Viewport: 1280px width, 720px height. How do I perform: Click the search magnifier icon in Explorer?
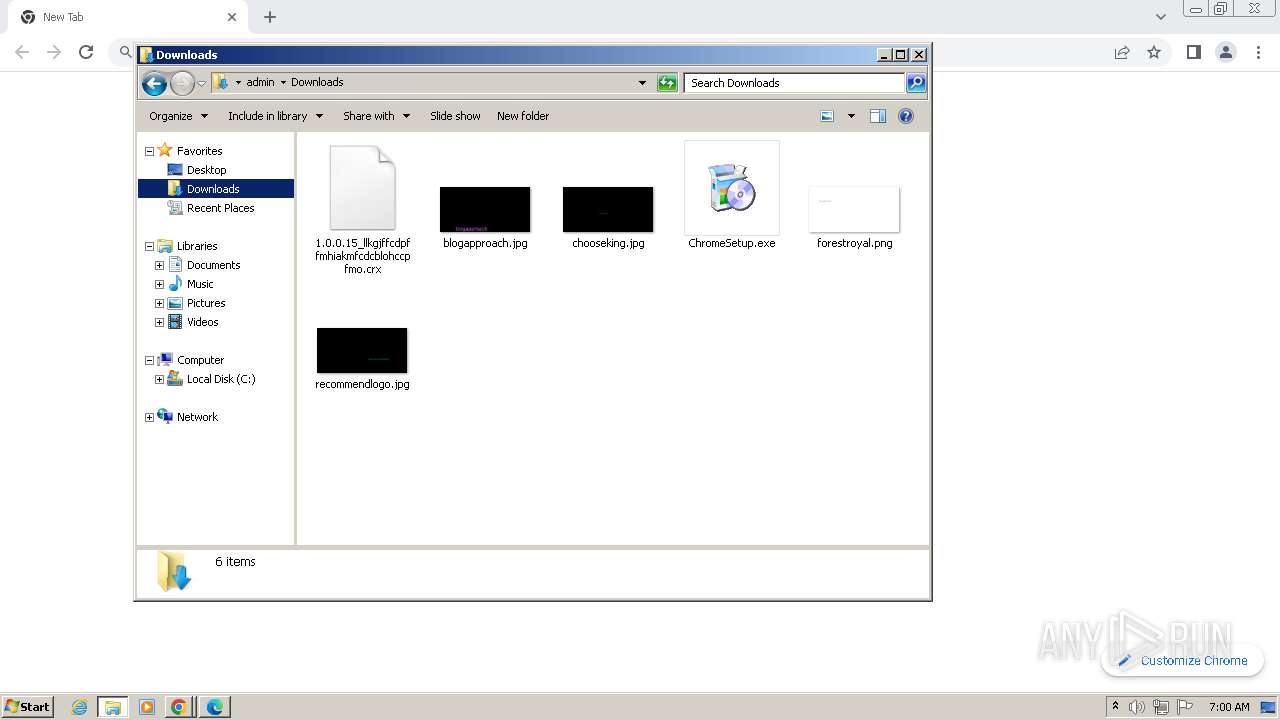[x=916, y=83]
